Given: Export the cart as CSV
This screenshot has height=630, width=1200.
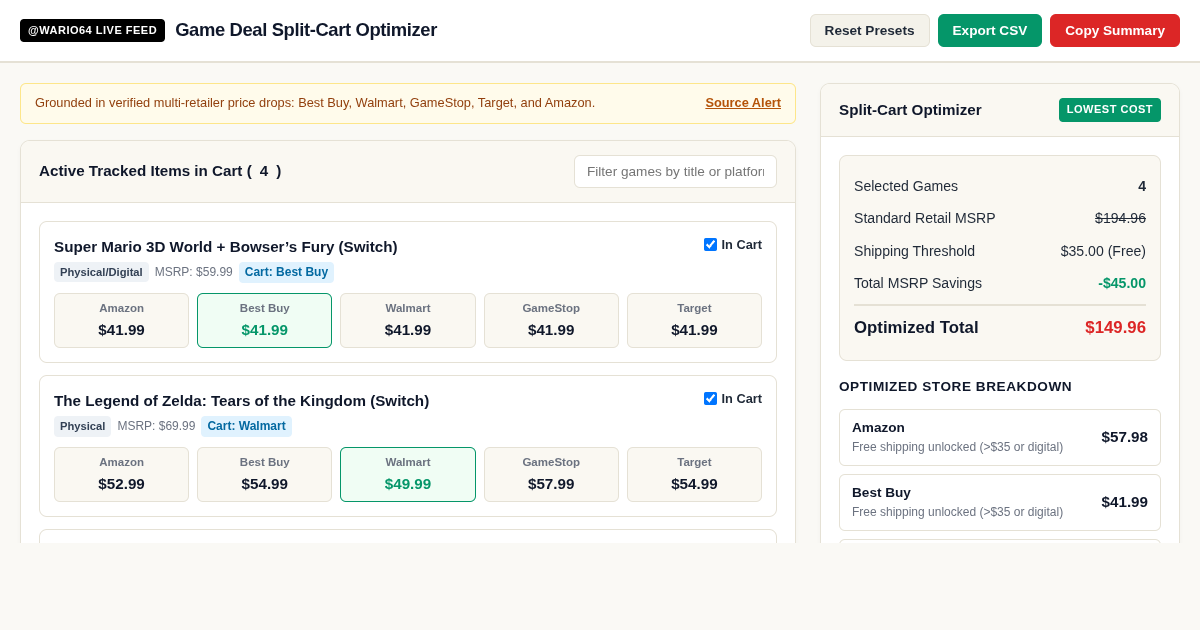Looking at the screenshot, I should pyautogui.click(x=989, y=30).
